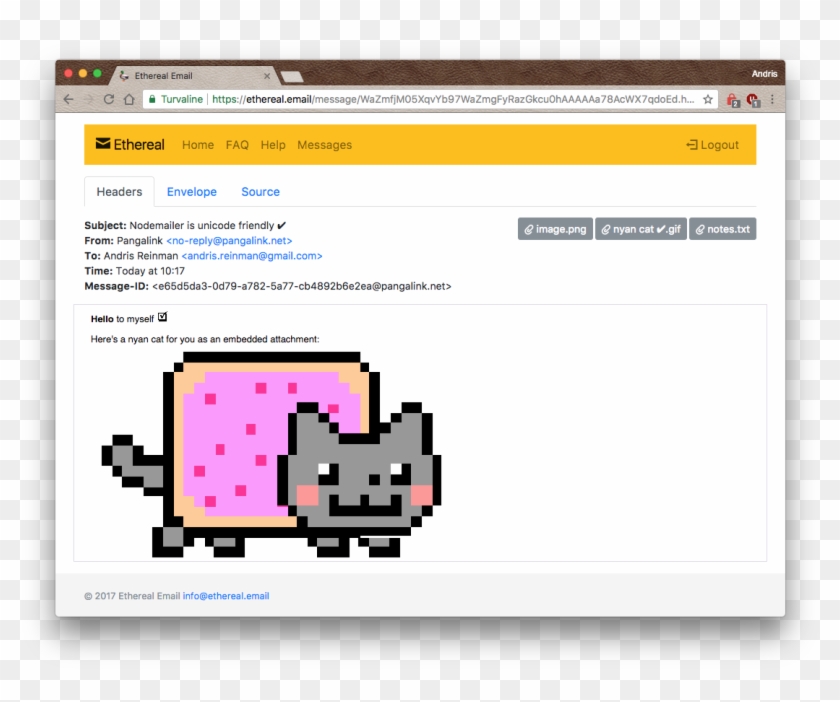The image size is (840, 702).
Task: Open the nyan cat ✔.gif attachment
Action: tap(641, 228)
